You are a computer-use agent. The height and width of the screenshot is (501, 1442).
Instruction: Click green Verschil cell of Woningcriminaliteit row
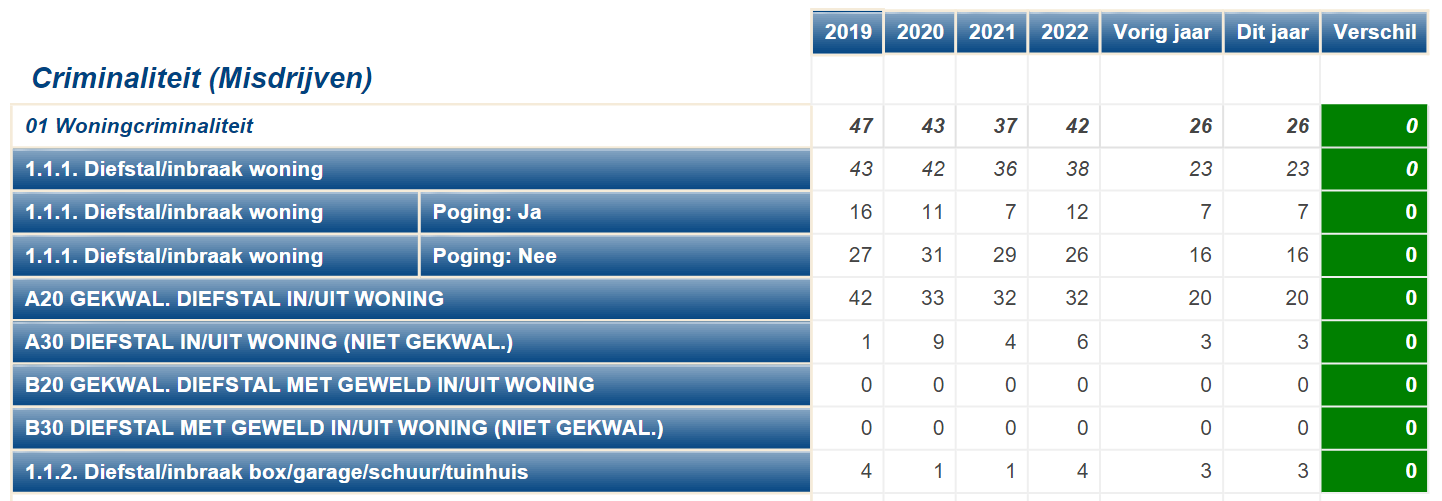1375,126
